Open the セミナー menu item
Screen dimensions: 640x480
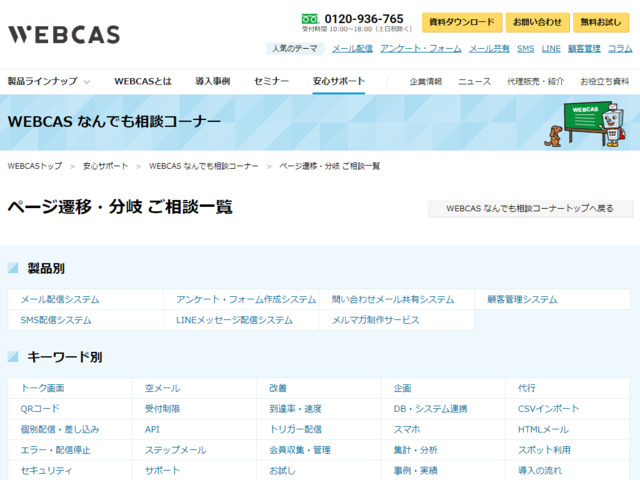[x=271, y=81]
